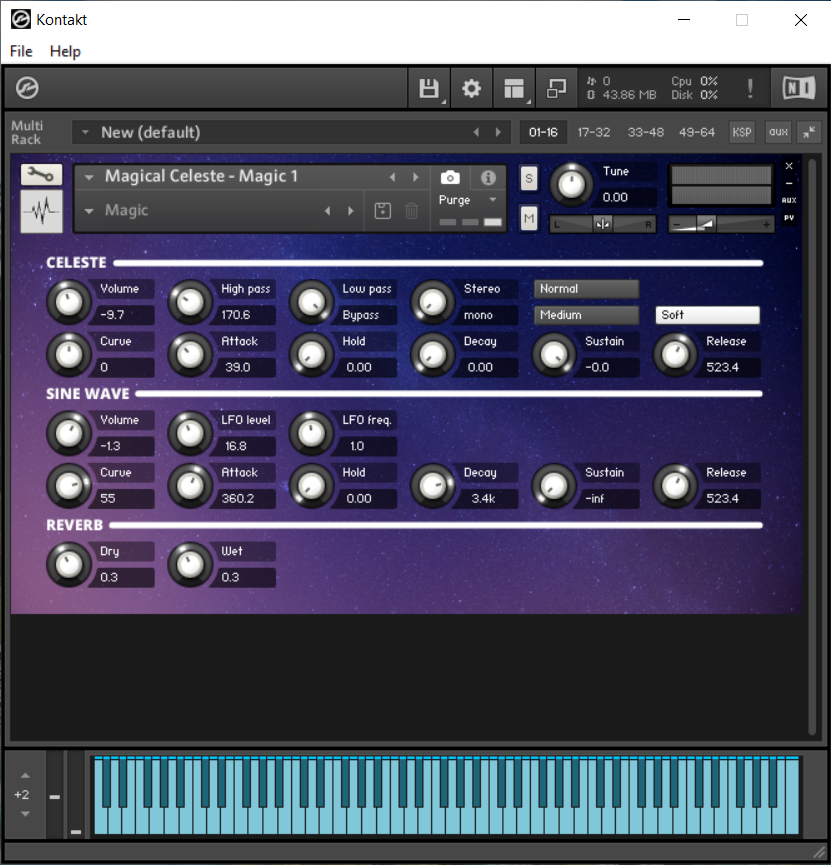The image size is (831, 865).
Task: Click the High pass knob
Action: coord(190,302)
